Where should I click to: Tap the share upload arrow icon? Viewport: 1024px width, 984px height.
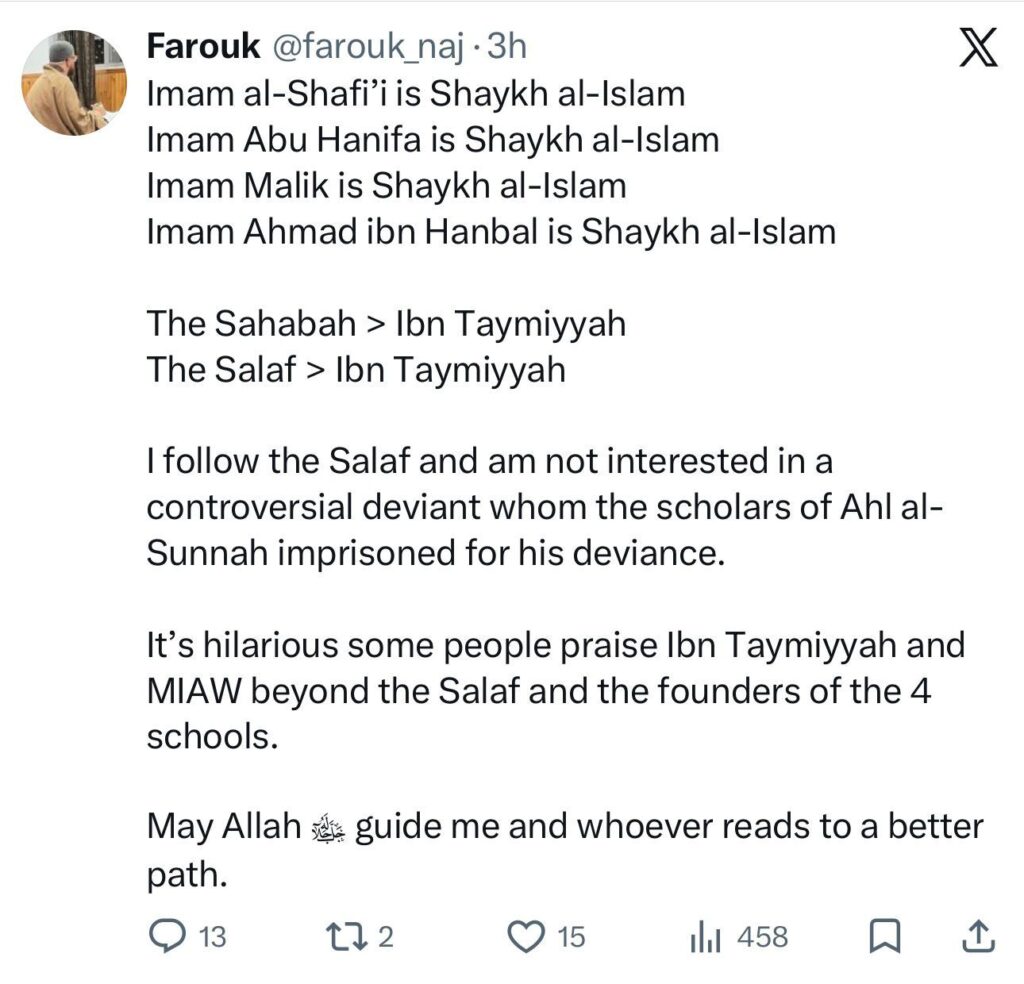(x=977, y=936)
